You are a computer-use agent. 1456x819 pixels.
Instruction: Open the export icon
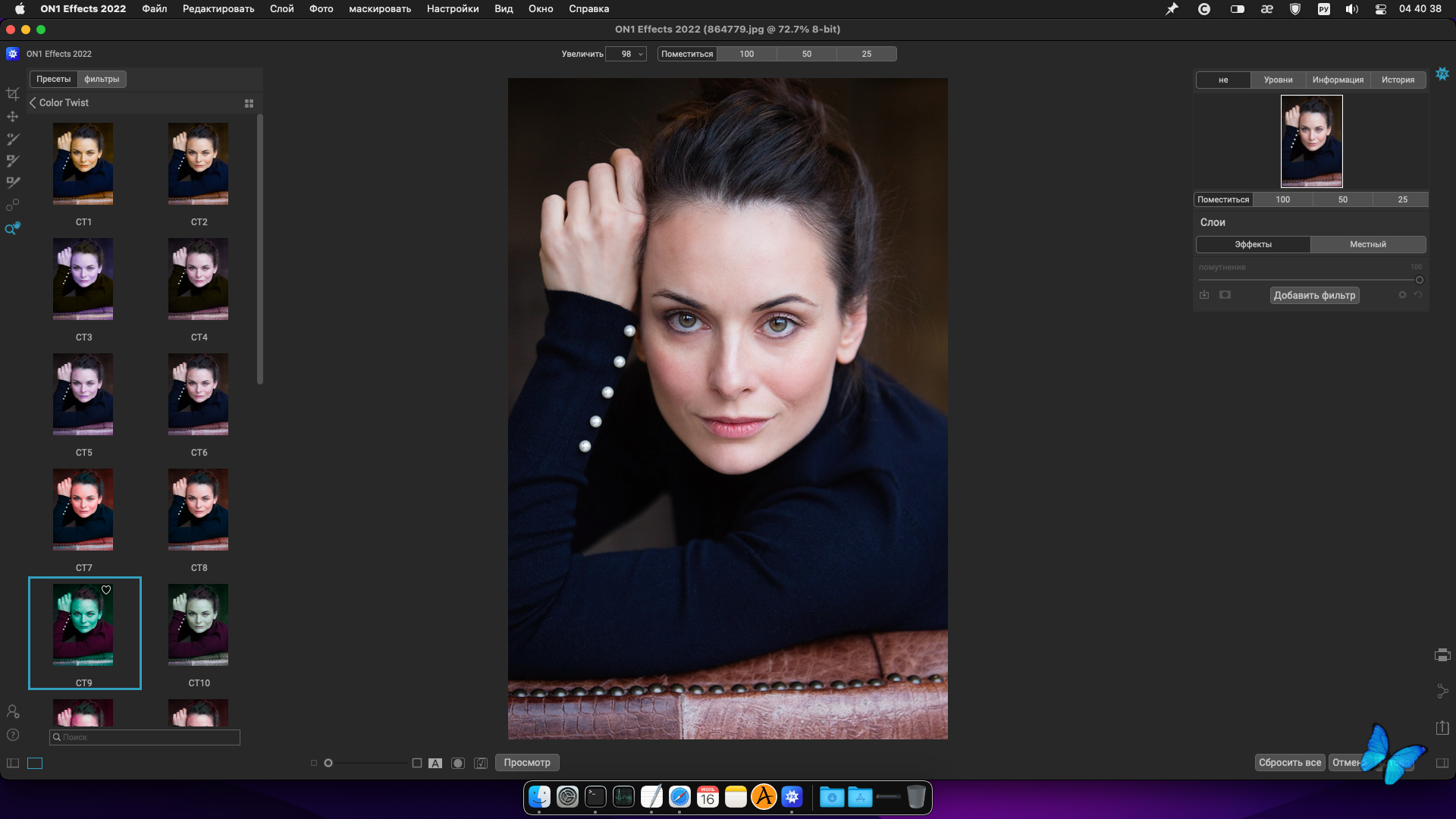1442,727
